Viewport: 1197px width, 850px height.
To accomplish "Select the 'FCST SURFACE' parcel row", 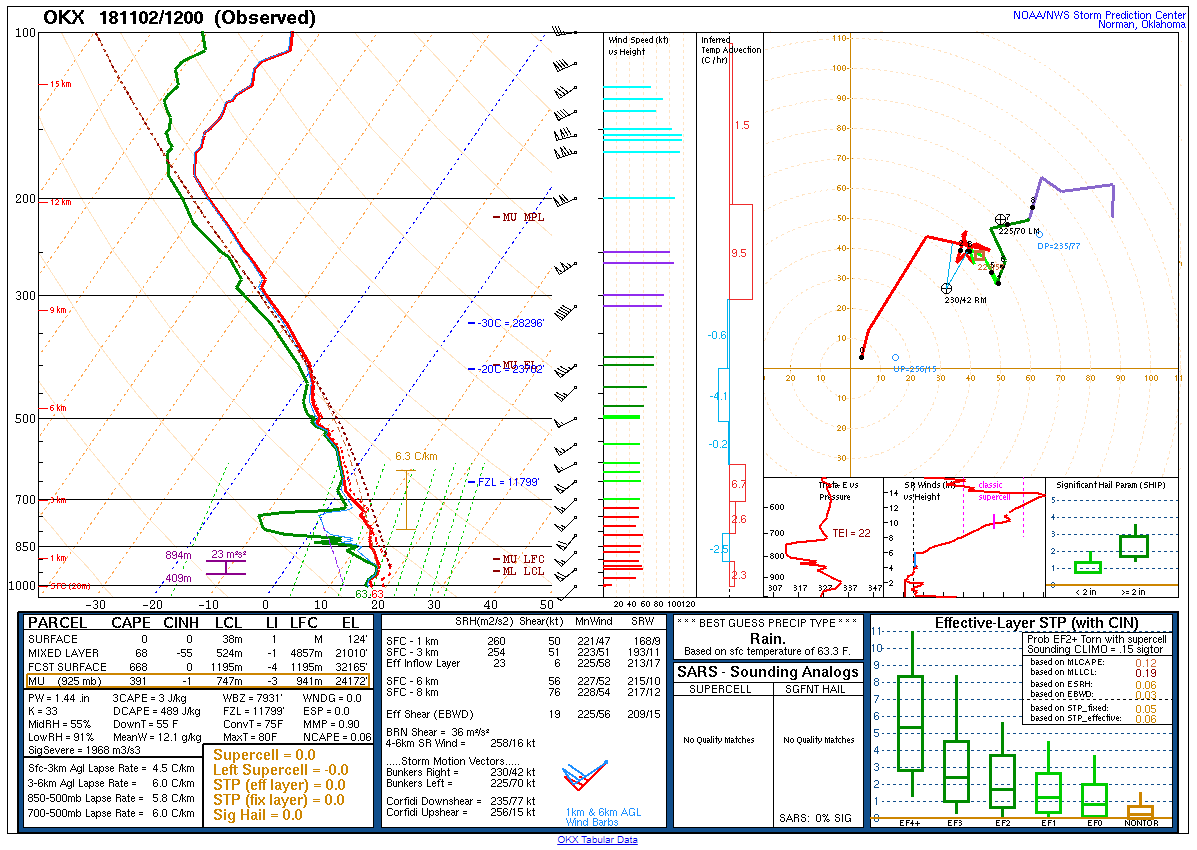I will (198, 667).
